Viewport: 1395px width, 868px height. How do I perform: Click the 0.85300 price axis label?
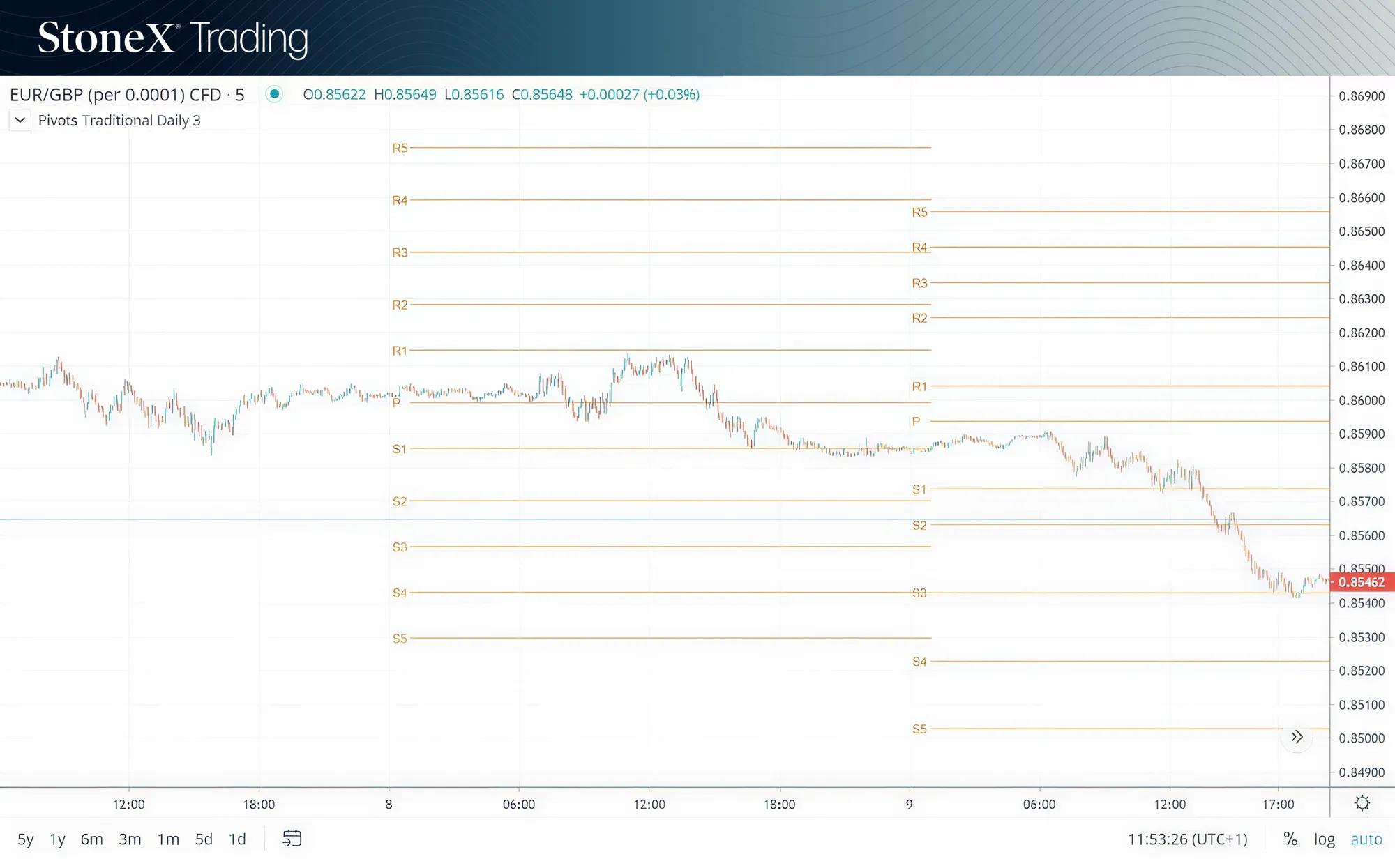point(1362,637)
